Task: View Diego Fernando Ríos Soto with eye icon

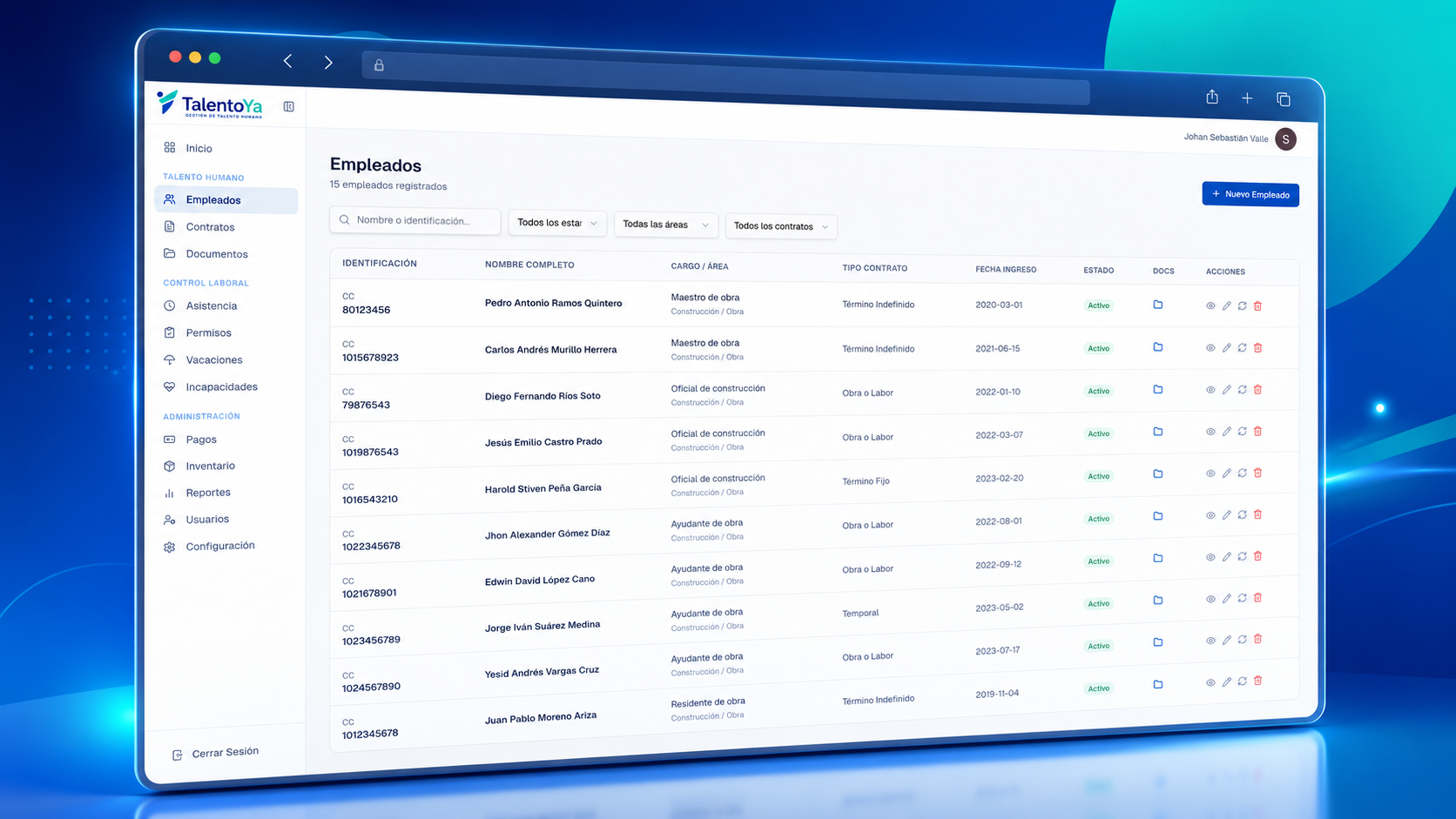Action: [x=1210, y=390]
